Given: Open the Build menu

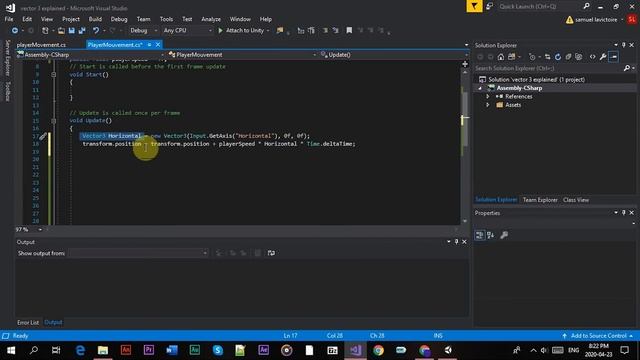Looking at the screenshot, I should tap(95, 19).
